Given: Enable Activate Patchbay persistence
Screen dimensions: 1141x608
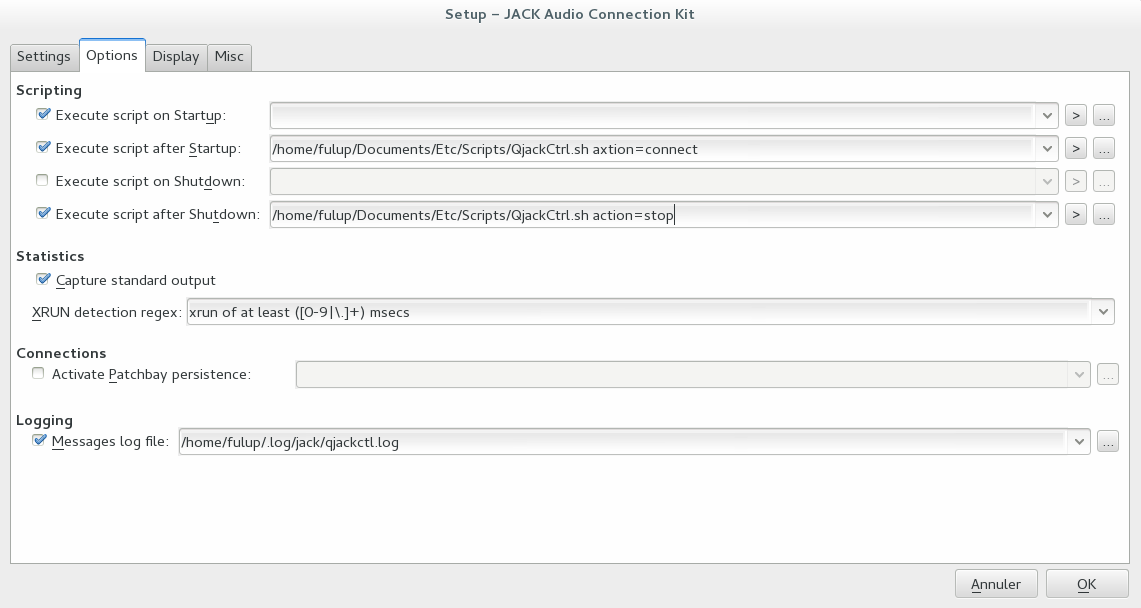Looking at the screenshot, I should 39,374.
